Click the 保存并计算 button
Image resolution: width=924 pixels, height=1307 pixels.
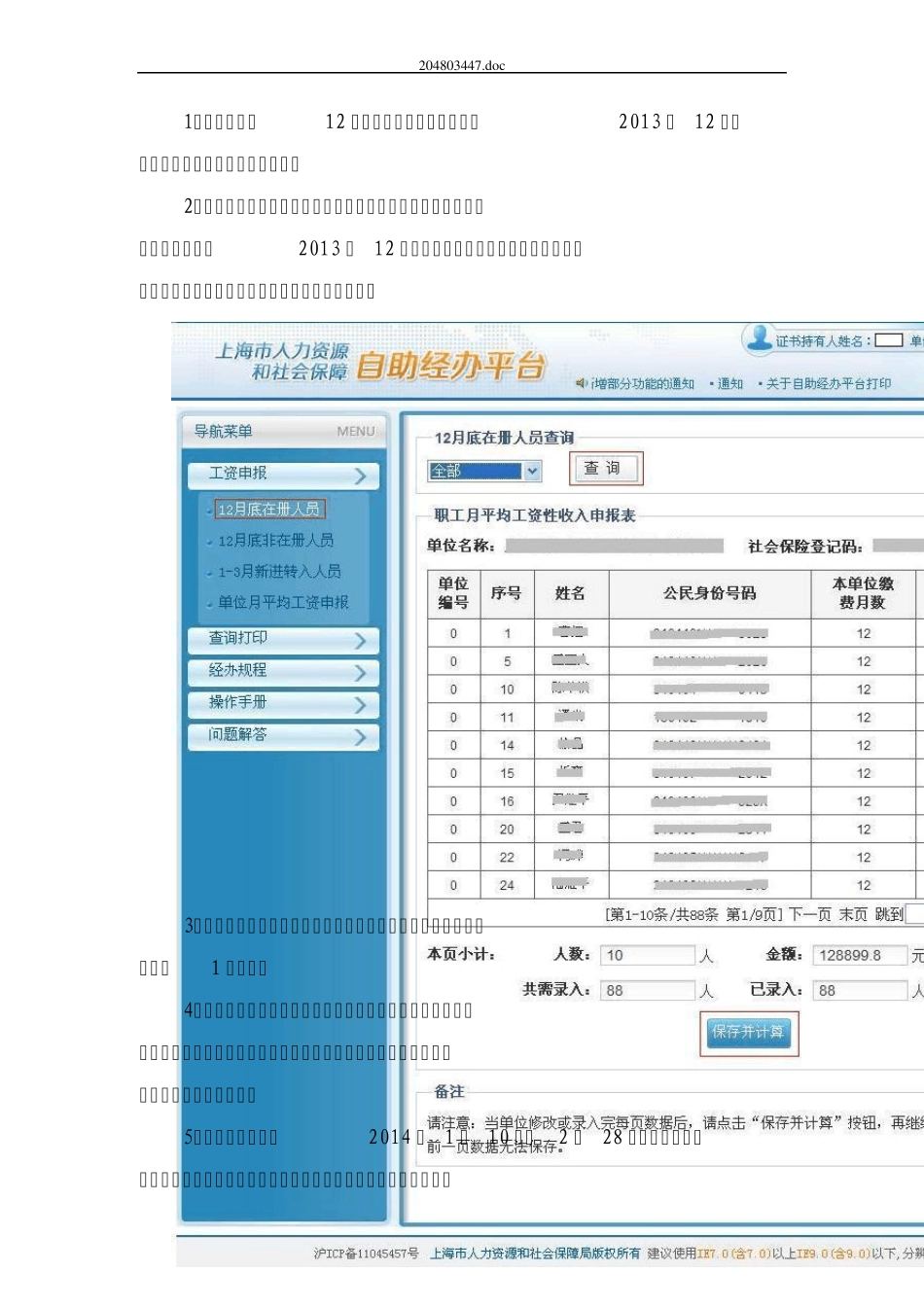(748, 1033)
